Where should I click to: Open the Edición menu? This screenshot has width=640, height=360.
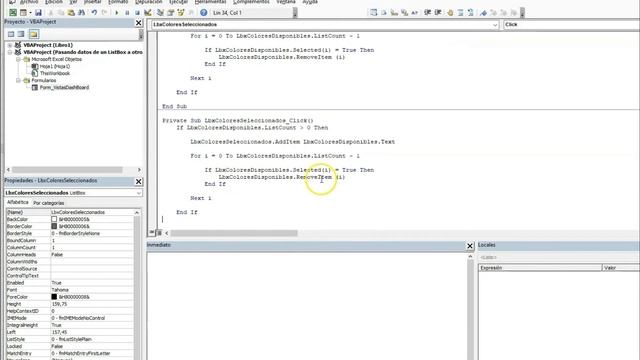pos(54,2)
